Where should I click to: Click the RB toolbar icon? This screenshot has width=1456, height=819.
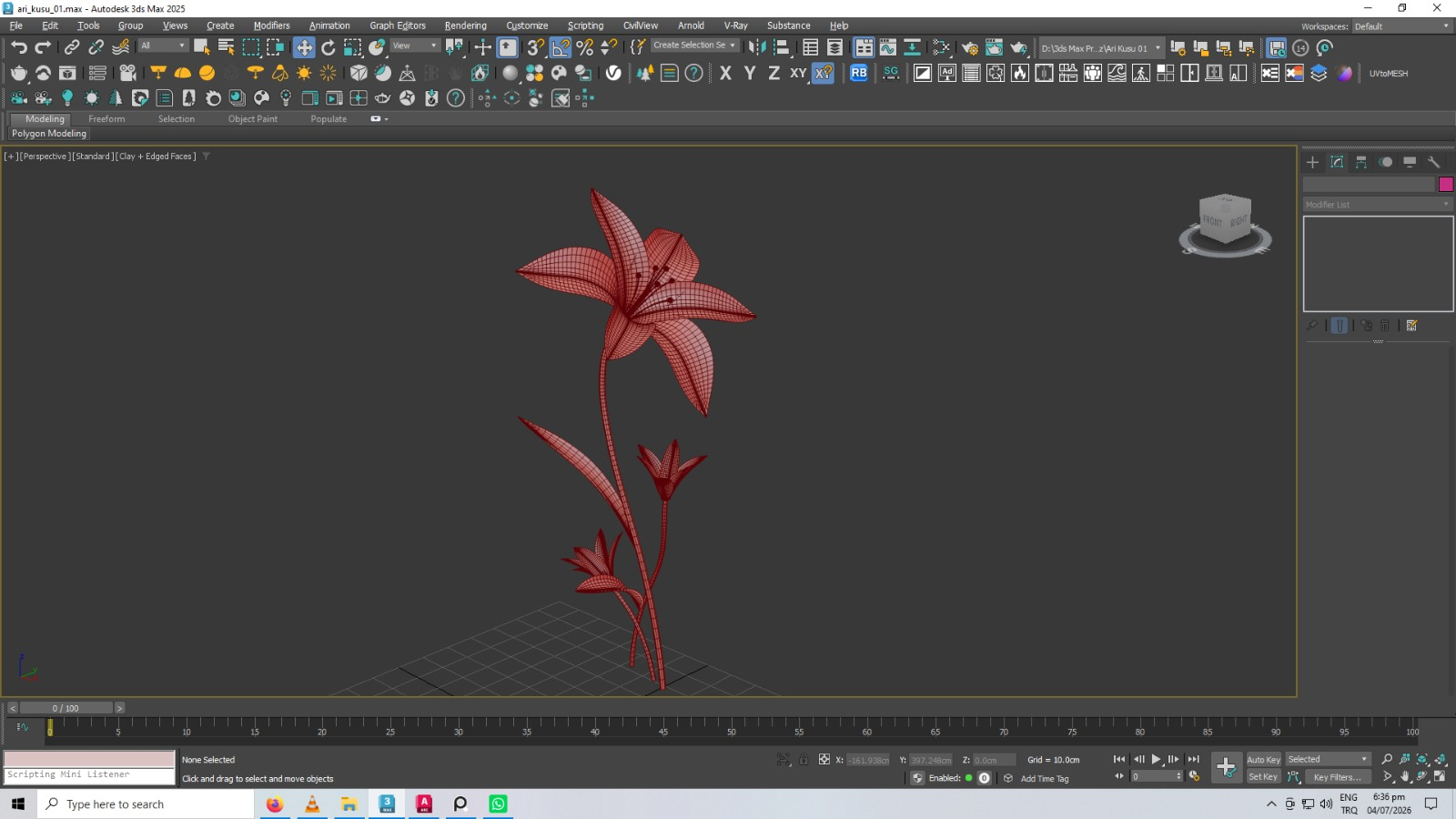(859, 73)
